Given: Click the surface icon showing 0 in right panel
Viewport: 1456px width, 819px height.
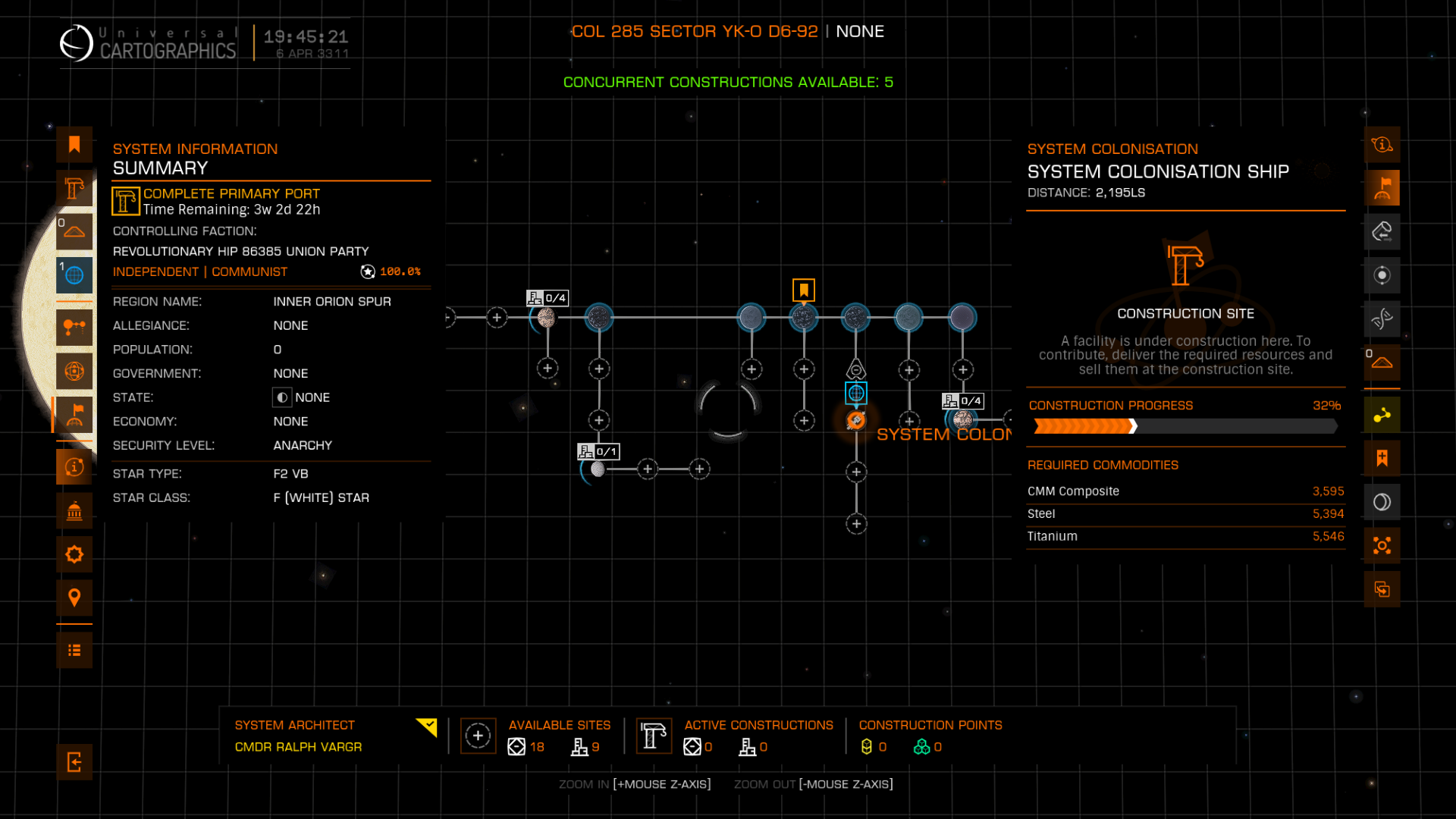Looking at the screenshot, I should coord(1382,362).
